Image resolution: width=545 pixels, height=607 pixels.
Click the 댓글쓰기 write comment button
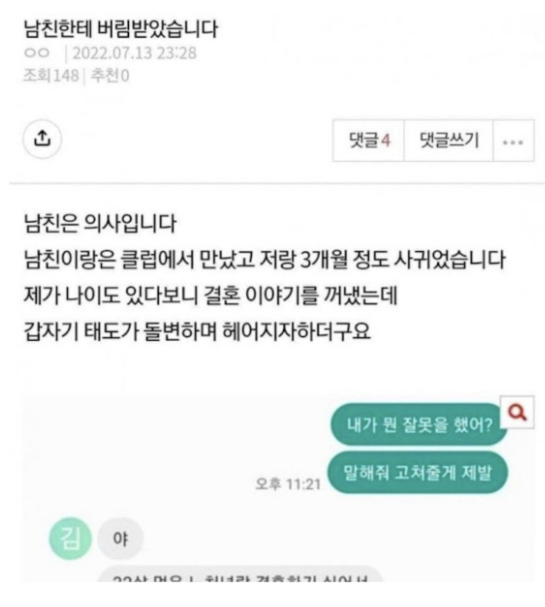[x=449, y=140]
